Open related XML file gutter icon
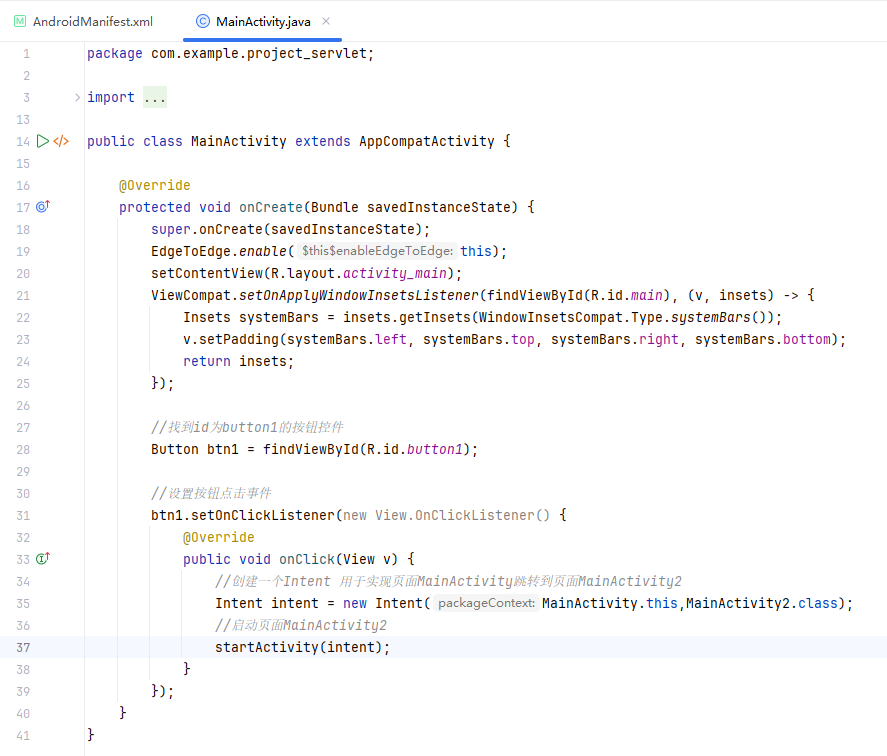This screenshot has width=887, height=756. pyautogui.click(x=61, y=141)
